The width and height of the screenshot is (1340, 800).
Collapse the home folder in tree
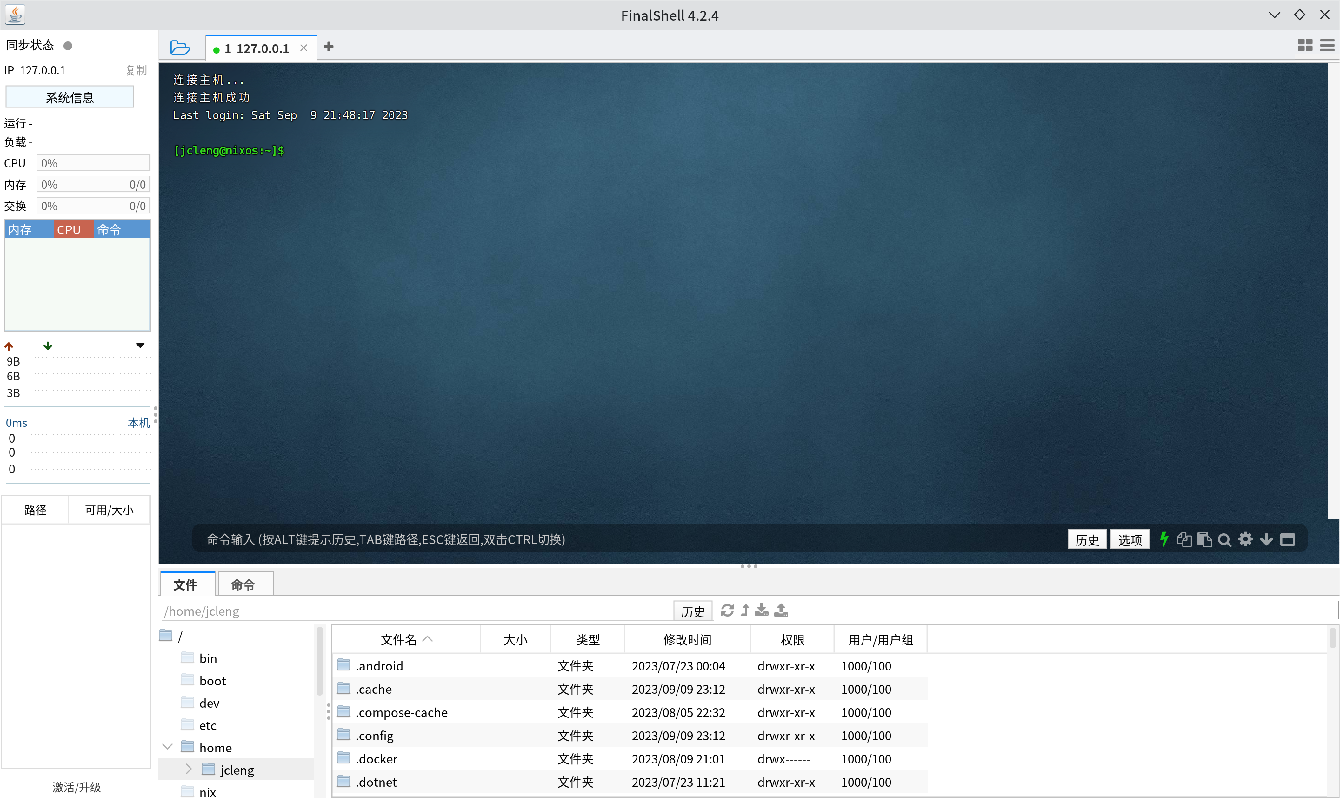[166, 747]
